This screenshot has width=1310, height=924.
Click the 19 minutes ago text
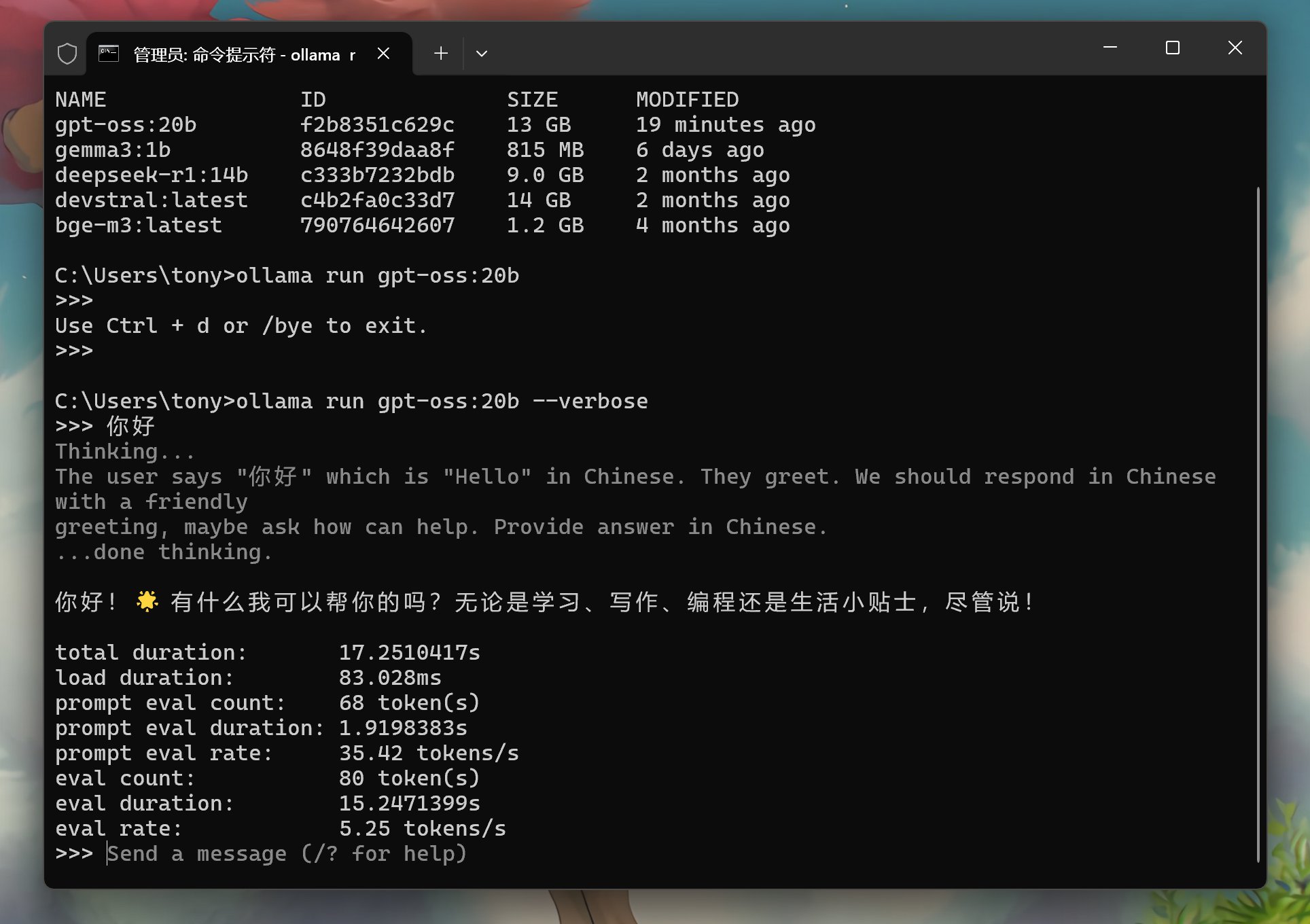[726, 125]
